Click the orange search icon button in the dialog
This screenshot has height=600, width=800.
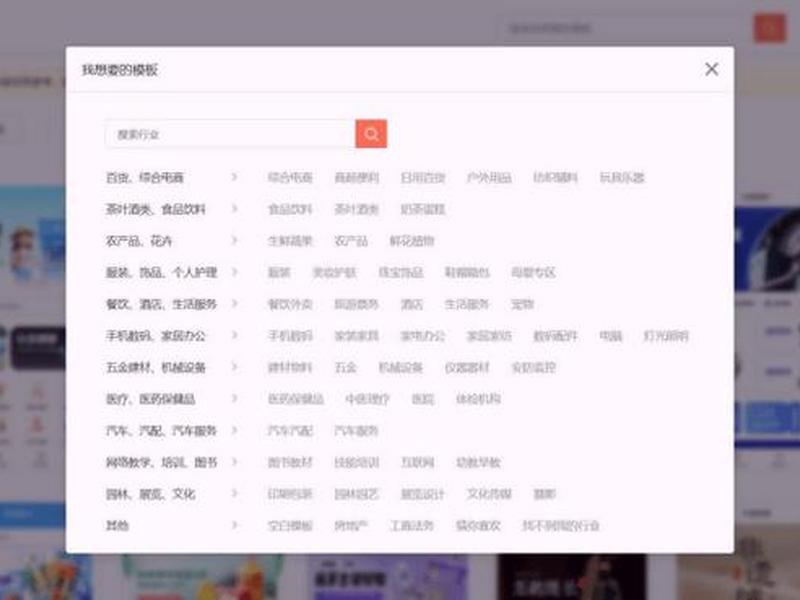(x=371, y=134)
